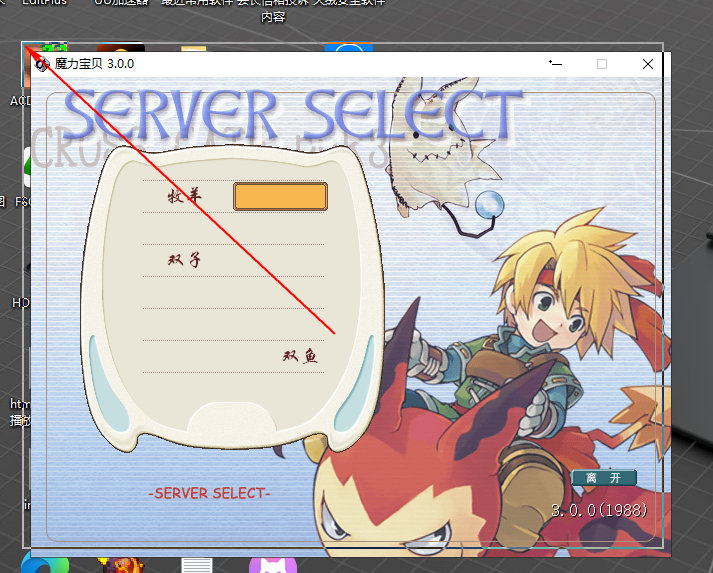Click the orange highlighted slot beside 牧羊

281,196
